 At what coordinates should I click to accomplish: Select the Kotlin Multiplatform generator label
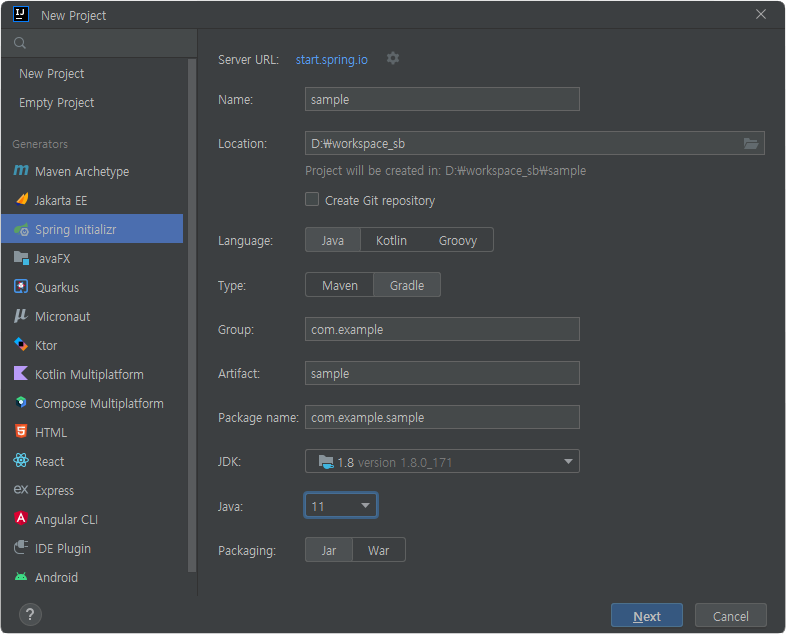click(x=89, y=374)
